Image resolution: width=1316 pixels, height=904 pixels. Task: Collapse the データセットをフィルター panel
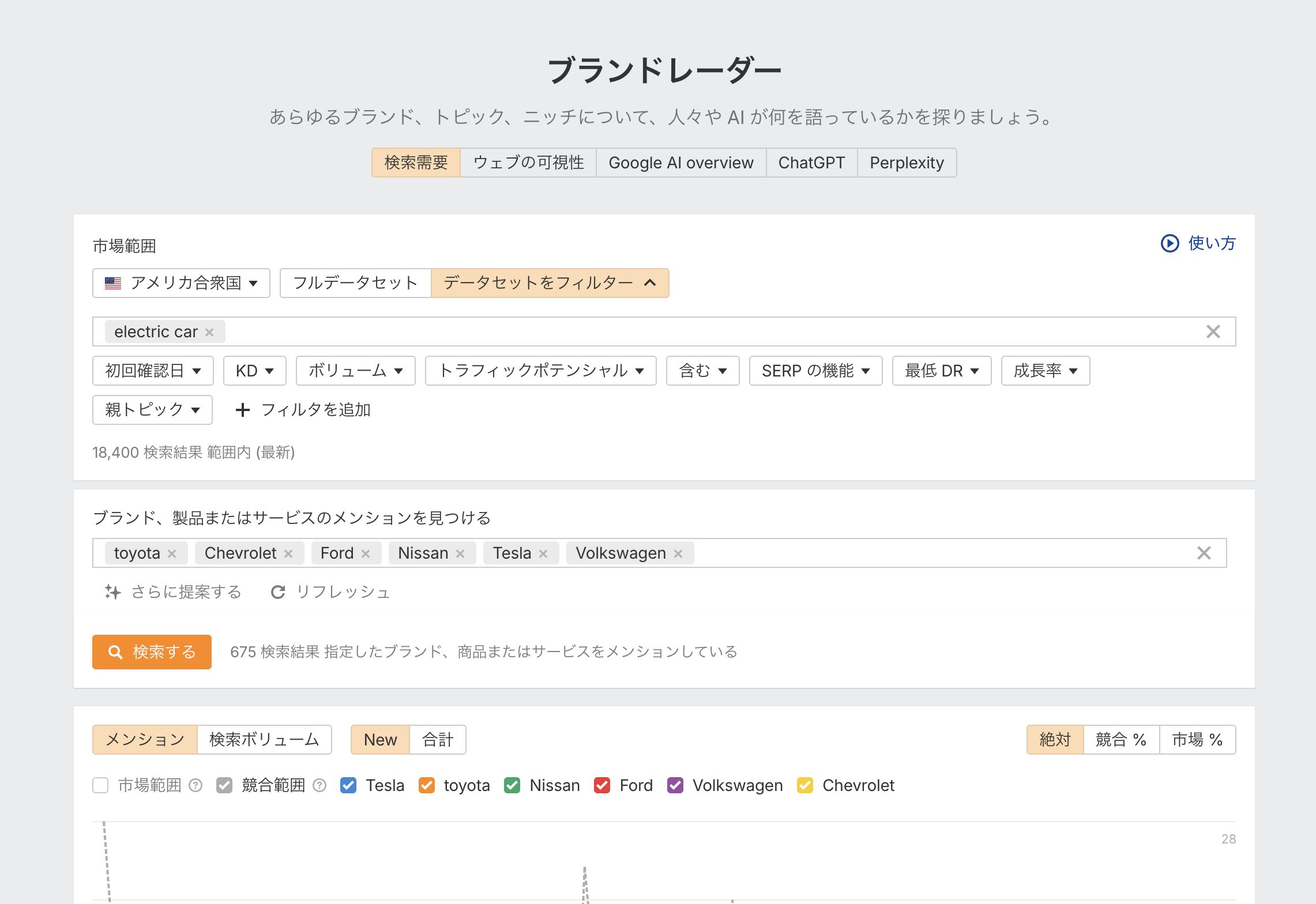point(550,283)
